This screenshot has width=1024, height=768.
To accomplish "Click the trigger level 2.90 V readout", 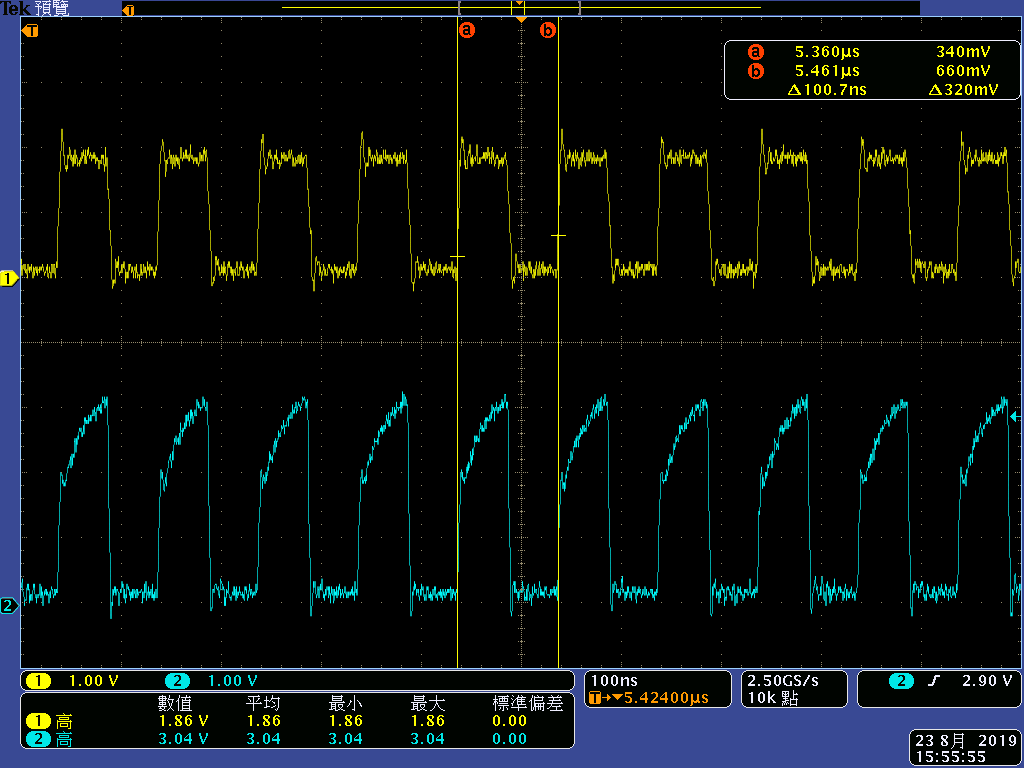I will tap(987, 680).
